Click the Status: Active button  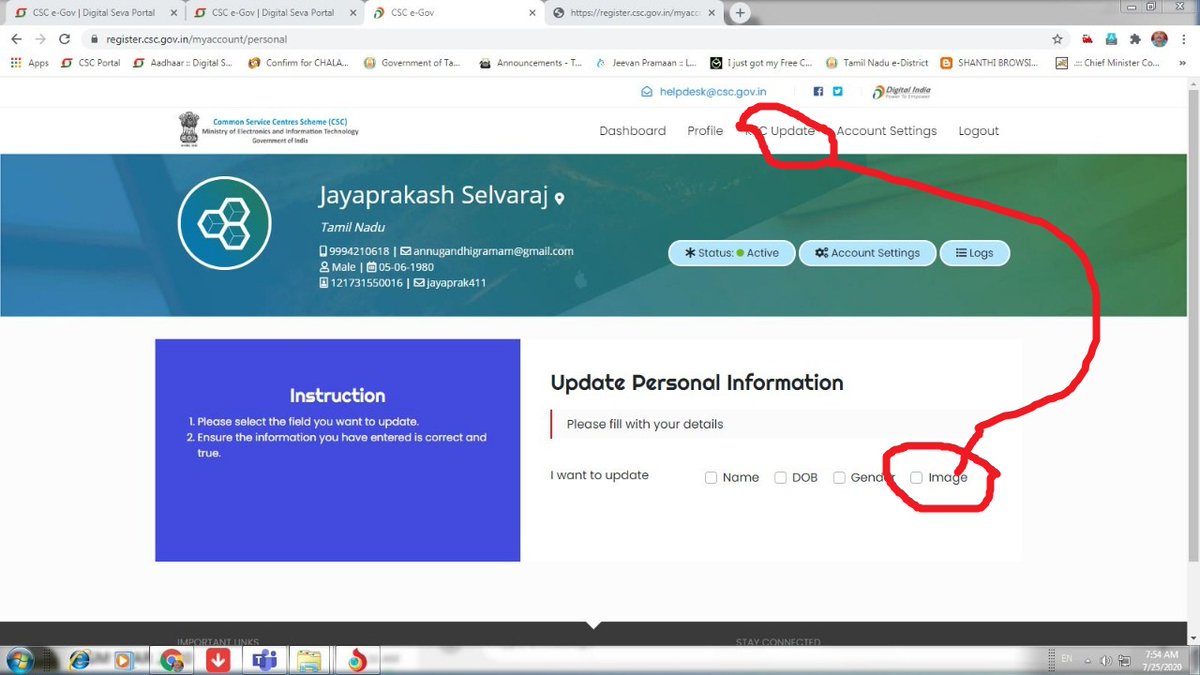(731, 253)
